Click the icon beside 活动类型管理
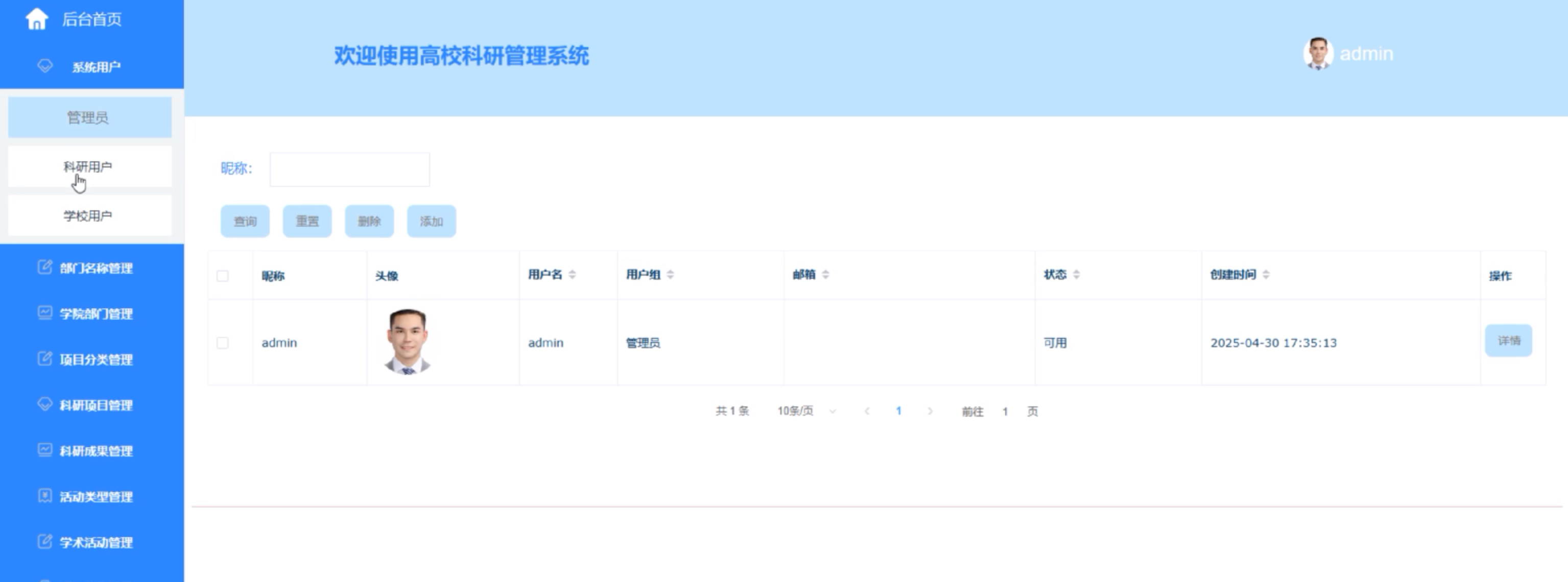 44,496
